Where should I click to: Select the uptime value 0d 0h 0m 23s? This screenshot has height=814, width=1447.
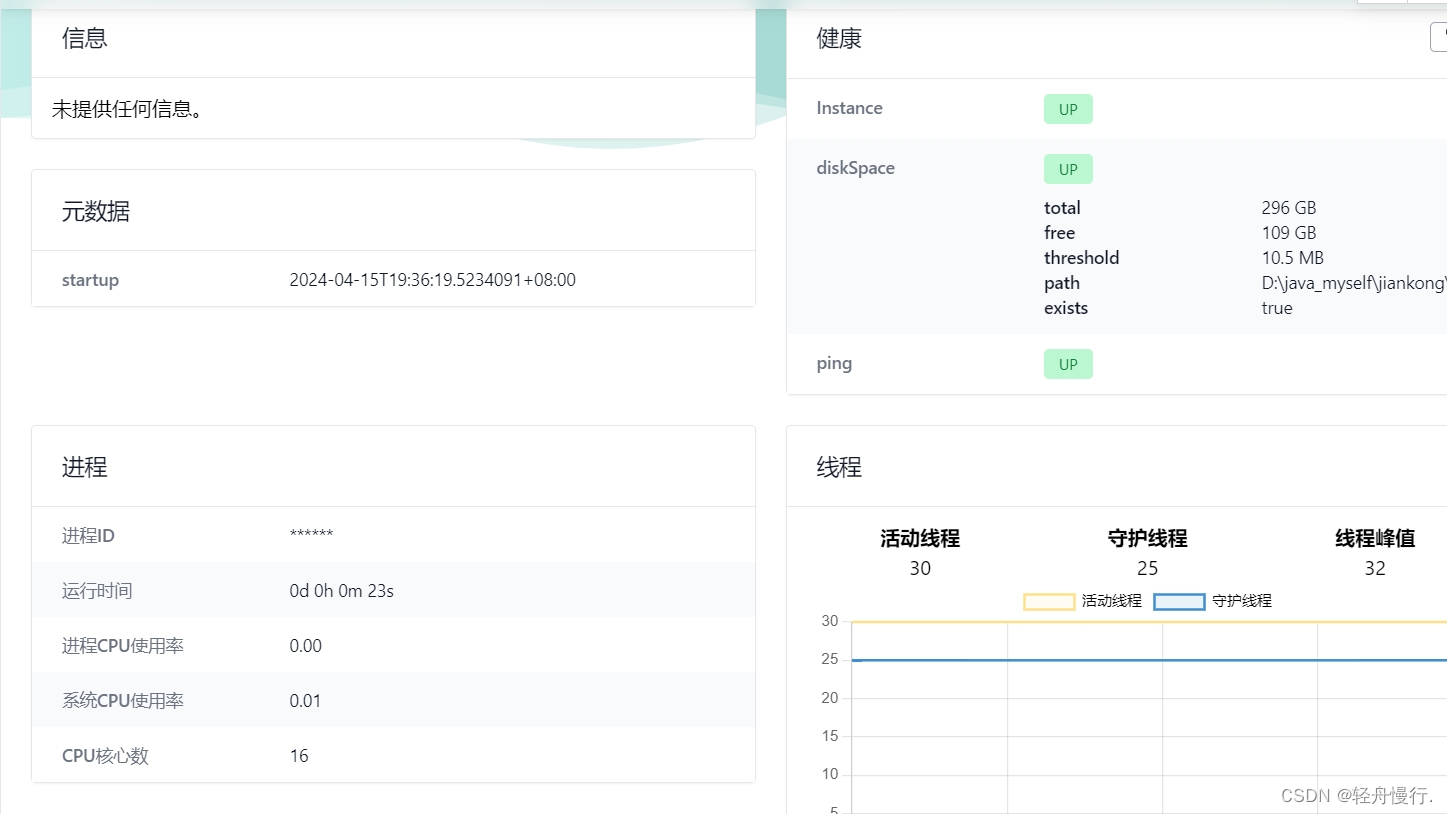coord(342,591)
